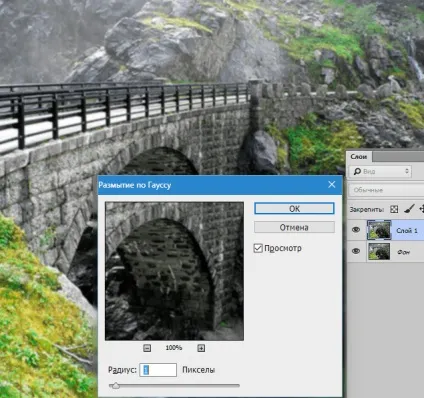Confirm Gaussian blur with OK button
This screenshot has width=424, height=398.
pyautogui.click(x=294, y=209)
